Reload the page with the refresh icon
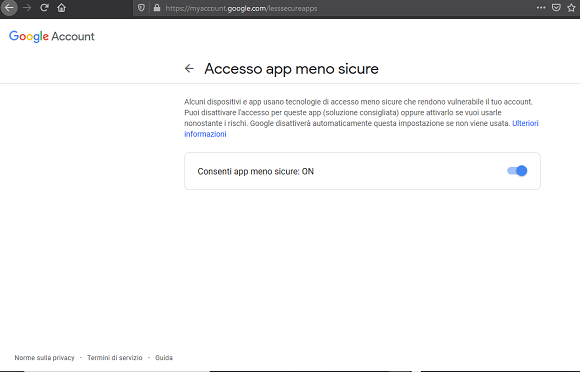This screenshot has height=372, width=580. click(x=44, y=8)
